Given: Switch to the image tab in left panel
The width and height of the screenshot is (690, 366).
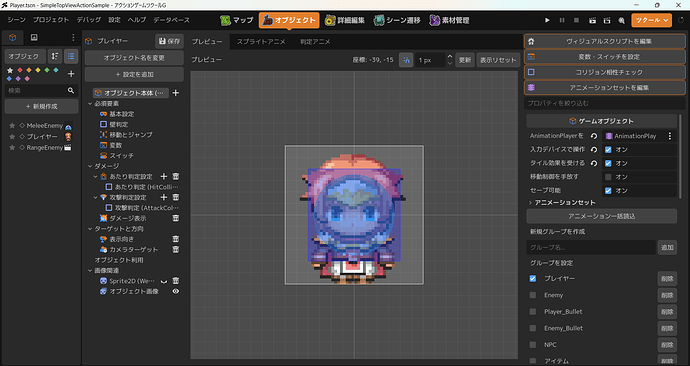Looking at the screenshot, I should coord(34,37).
